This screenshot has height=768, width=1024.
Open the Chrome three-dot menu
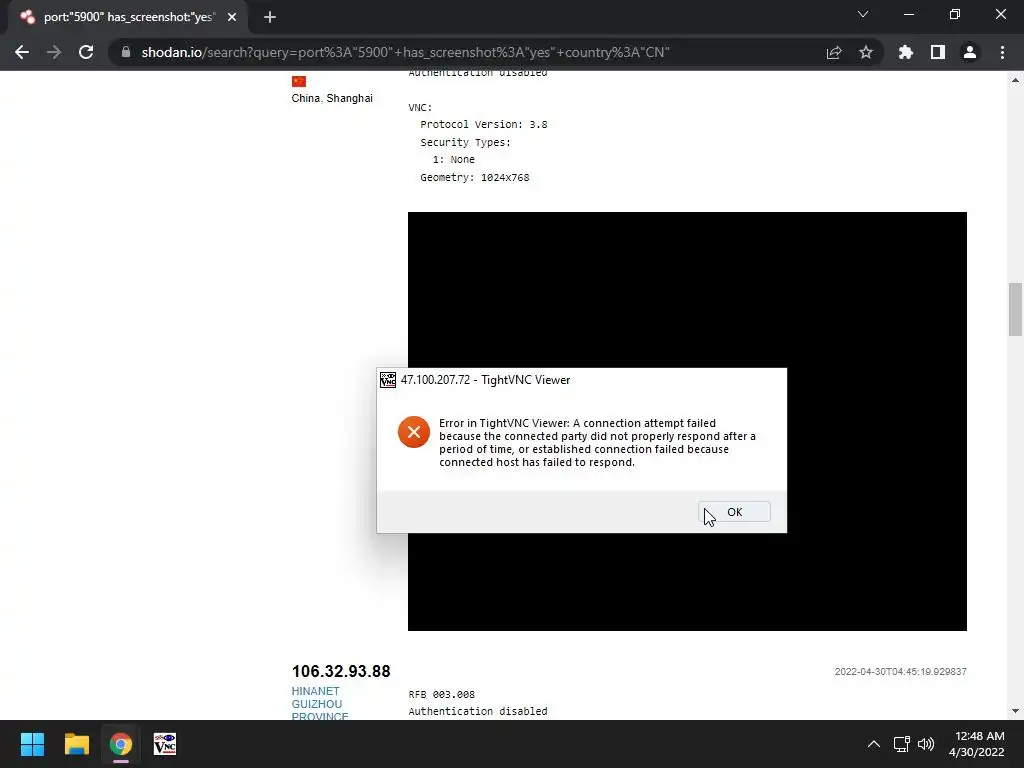pos(1002,52)
